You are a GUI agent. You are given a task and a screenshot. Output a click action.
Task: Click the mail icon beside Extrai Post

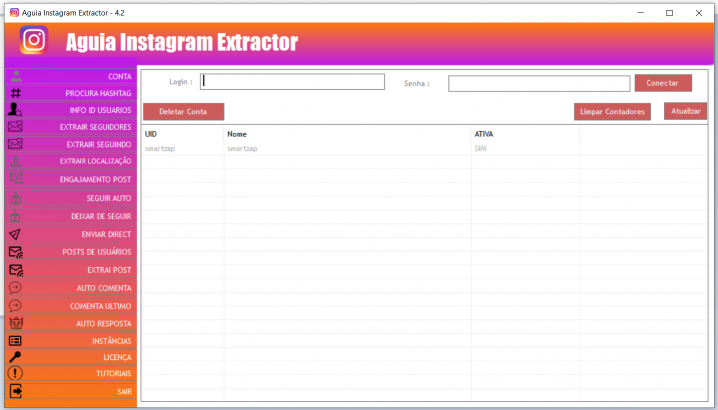pyautogui.click(x=16, y=270)
